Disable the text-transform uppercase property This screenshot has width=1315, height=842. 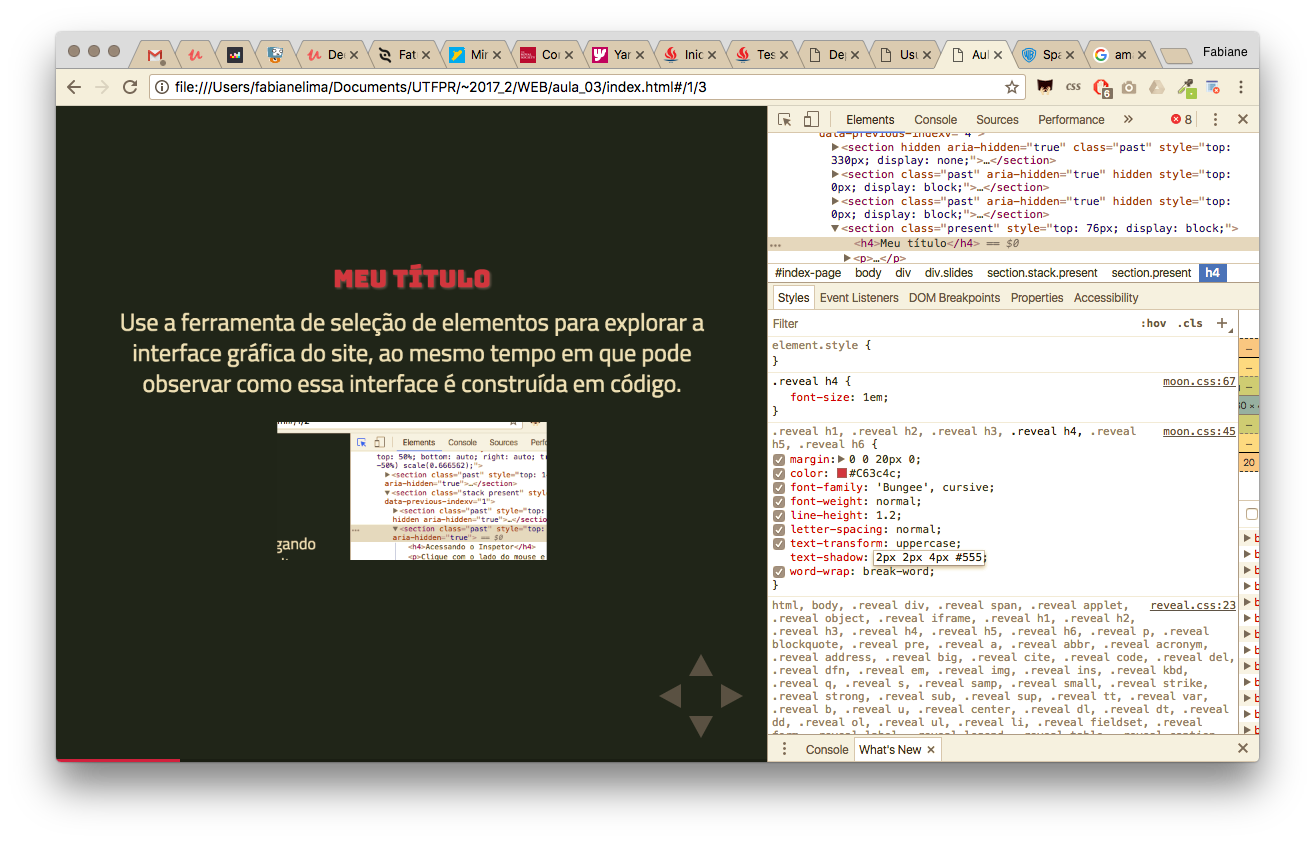click(x=779, y=544)
